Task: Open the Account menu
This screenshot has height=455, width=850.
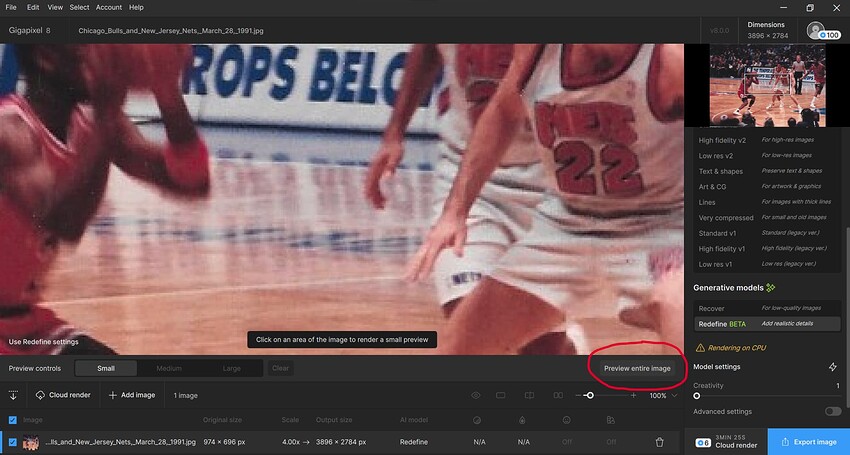Action: (x=109, y=7)
